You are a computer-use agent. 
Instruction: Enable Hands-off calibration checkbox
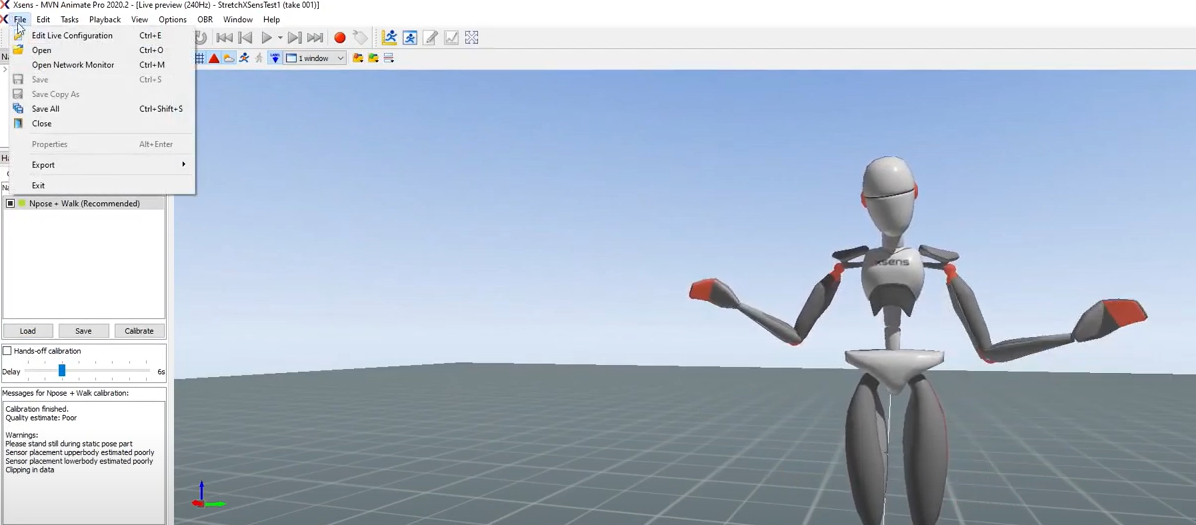coord(7,351)
